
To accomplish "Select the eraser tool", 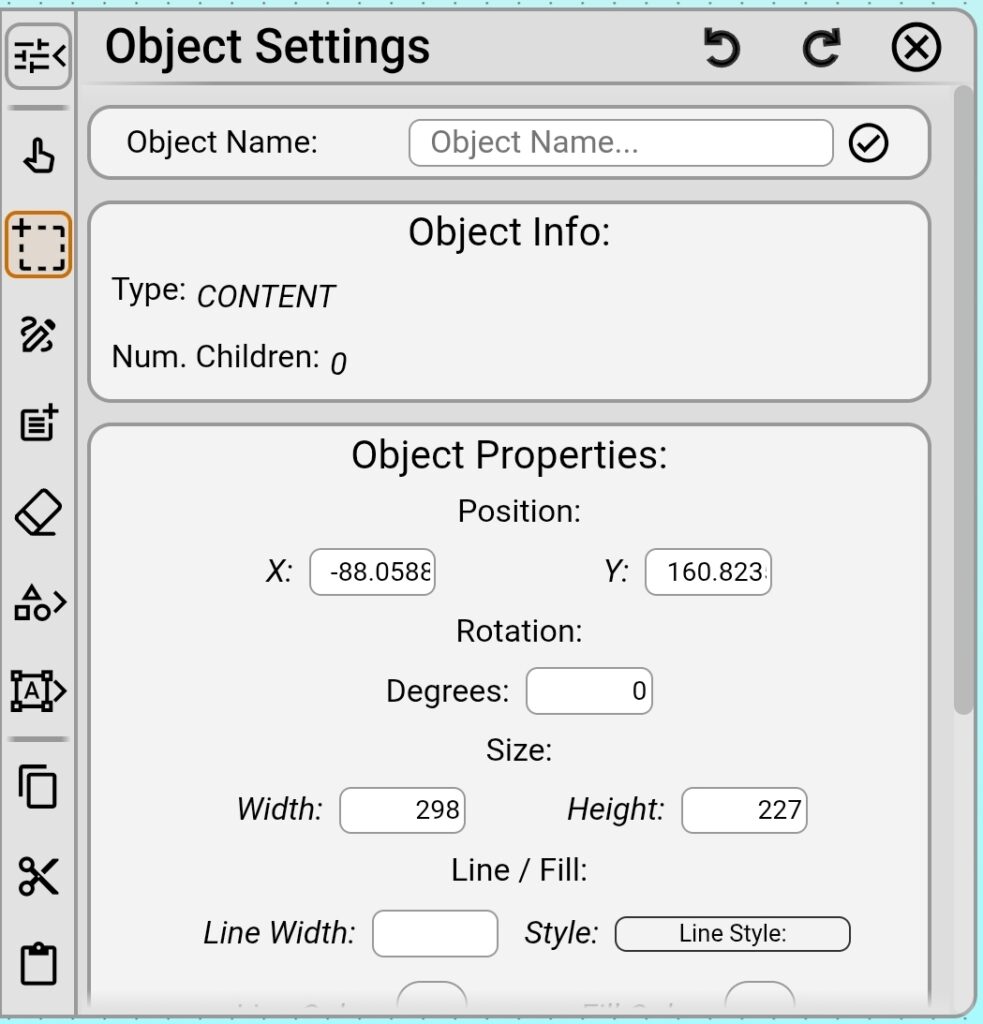I will [38, 512].
